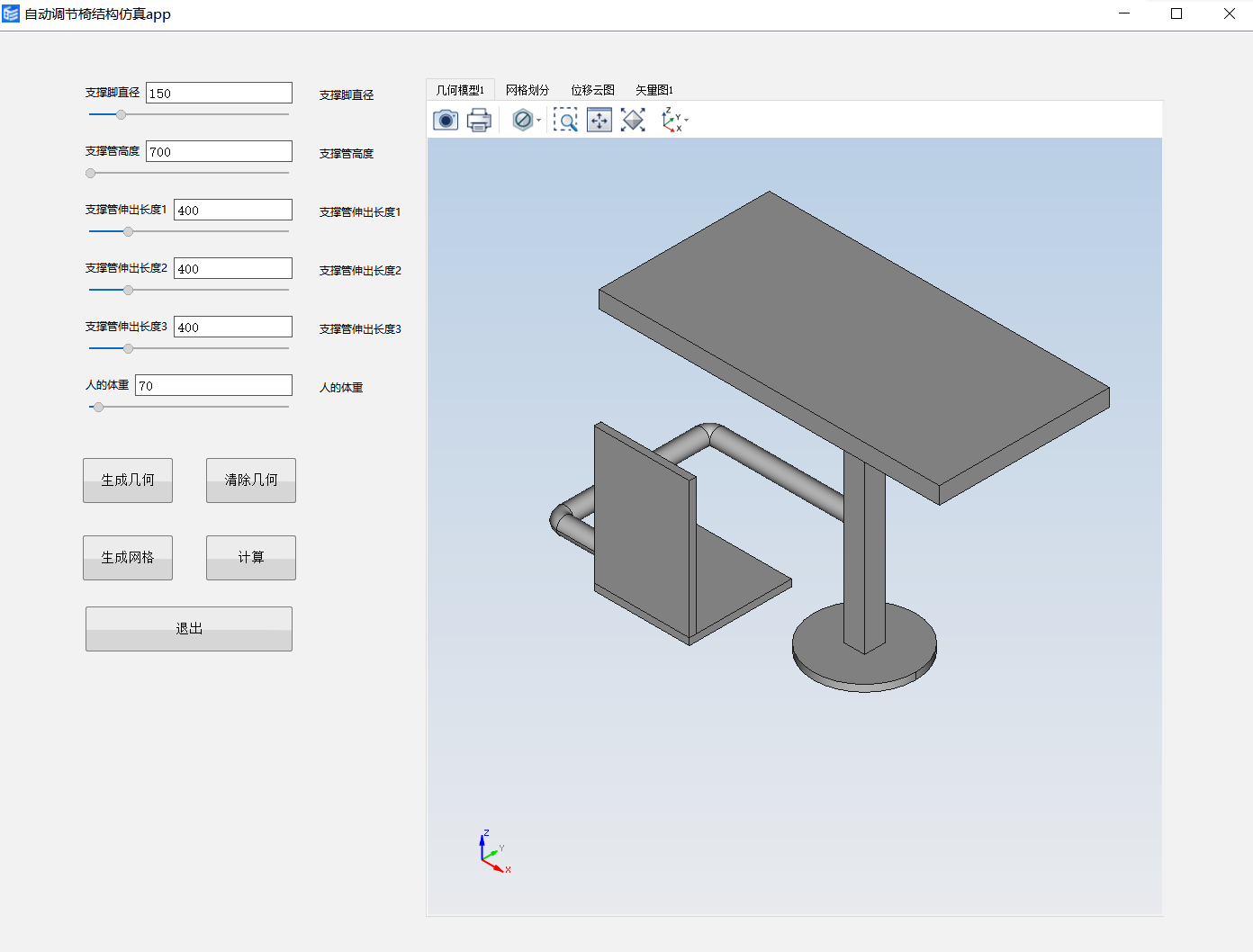
Task: Maximize the application window
Action: click(1176, 13)
